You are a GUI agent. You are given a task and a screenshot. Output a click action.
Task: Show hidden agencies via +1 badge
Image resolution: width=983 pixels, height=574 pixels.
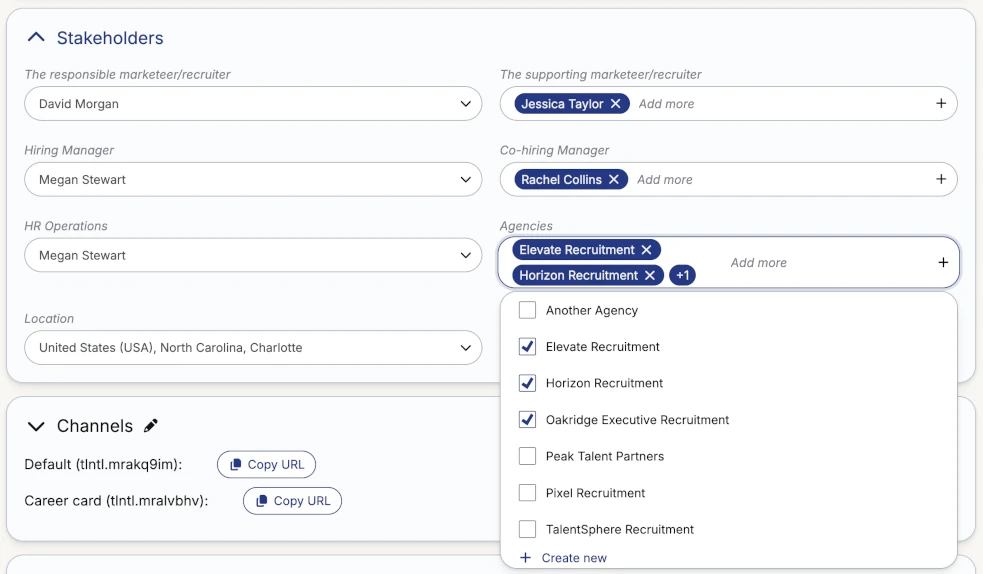coord(682,275)
